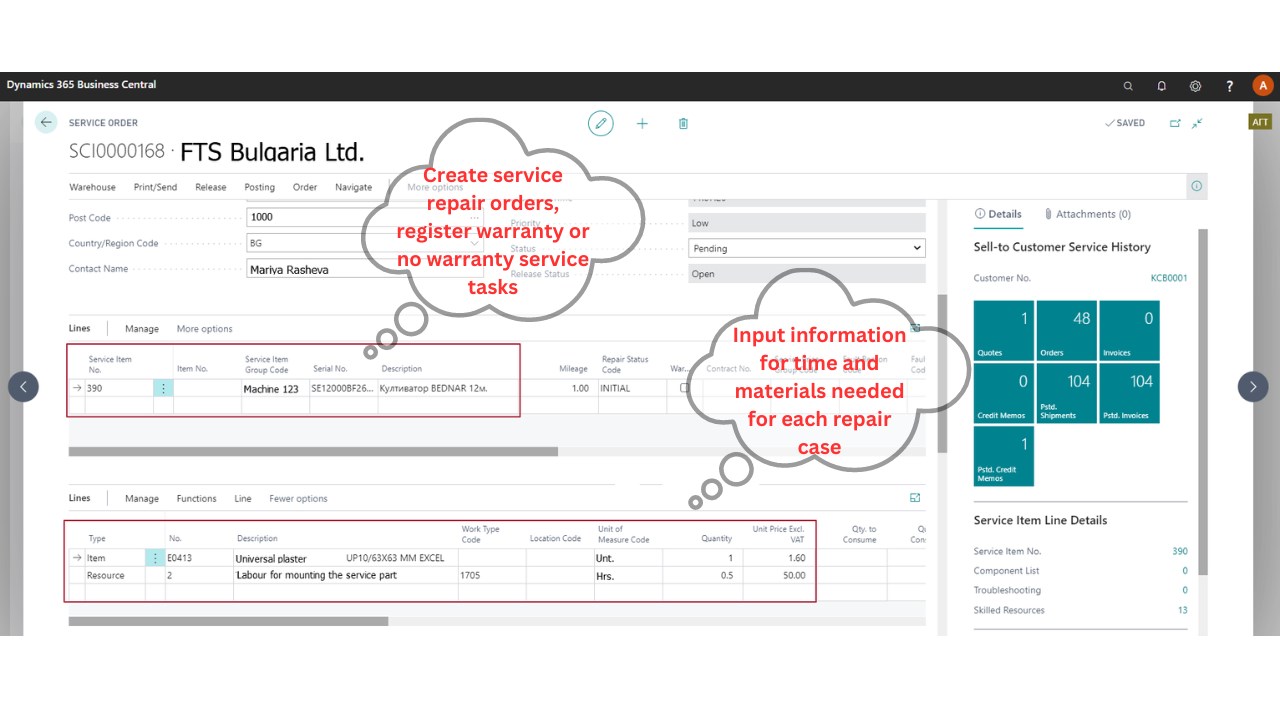Open the Quotes tile showing 1
The image size is (1280, 720).
(1004, 330)
